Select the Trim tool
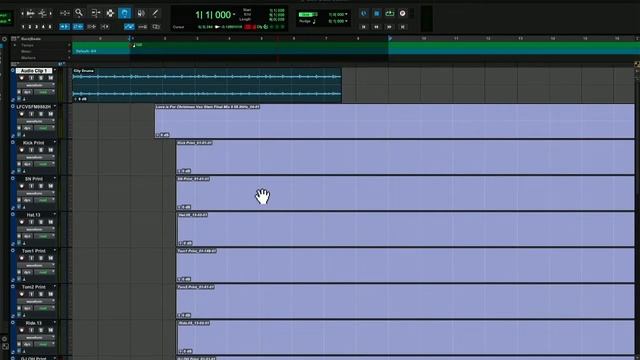The height and width of the screenshot is (360, 640). tap(96, 13)
